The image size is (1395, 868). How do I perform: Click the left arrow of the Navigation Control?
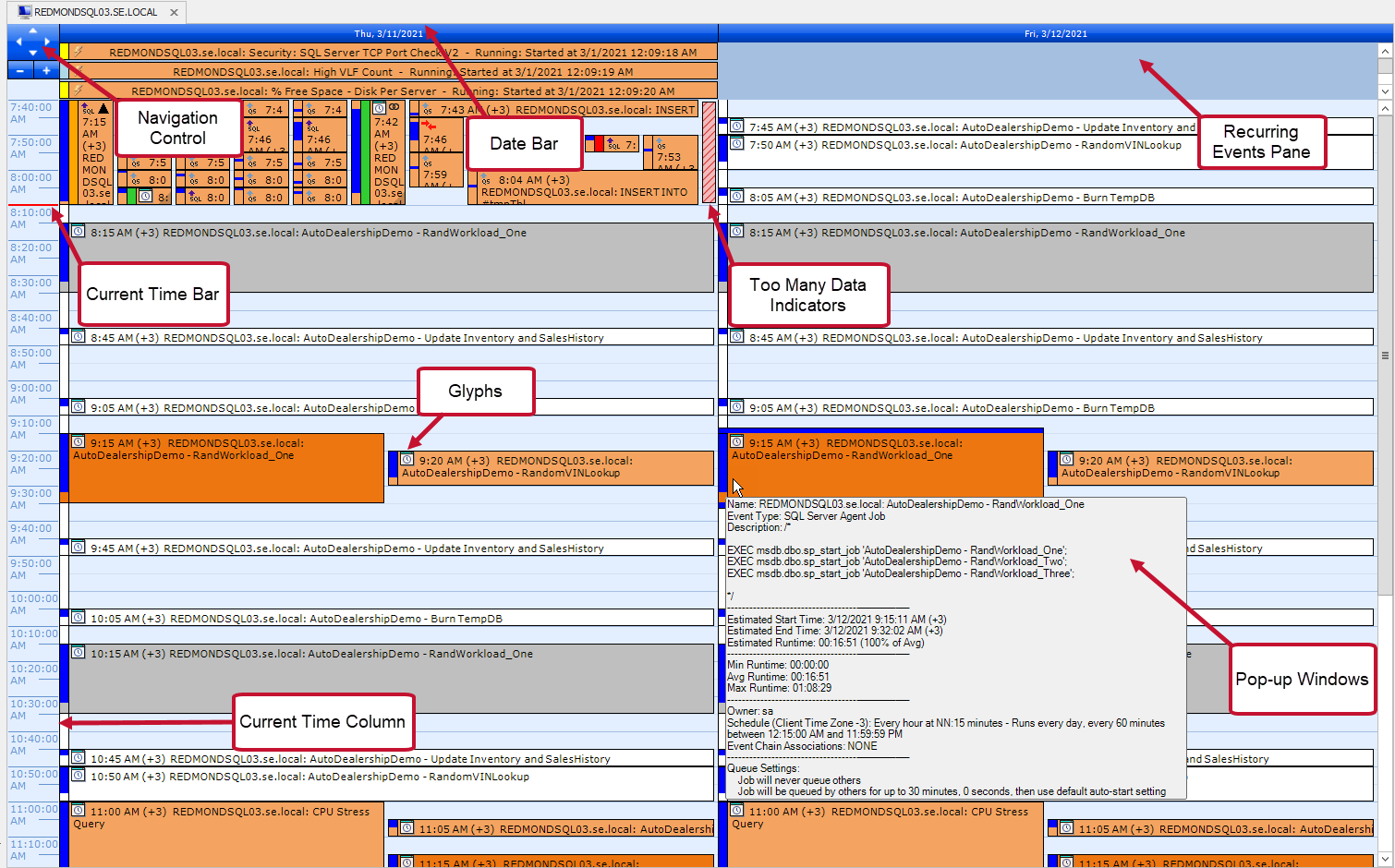(x=20, y=42)
